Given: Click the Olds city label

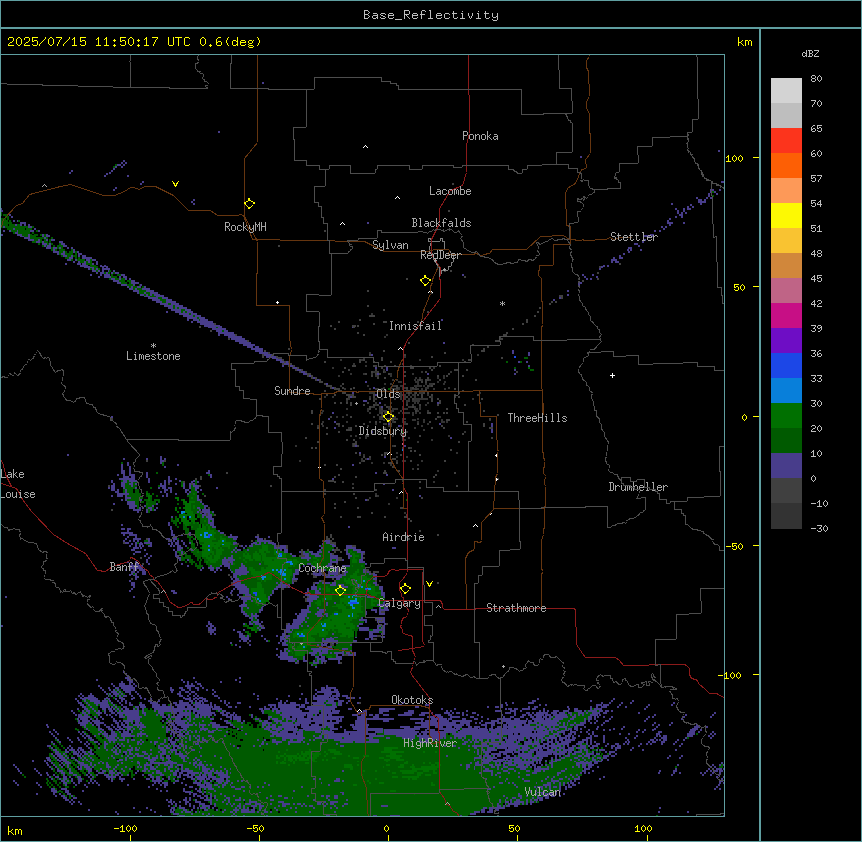Looking at the screenshot, I should click(x=388, y=394).
